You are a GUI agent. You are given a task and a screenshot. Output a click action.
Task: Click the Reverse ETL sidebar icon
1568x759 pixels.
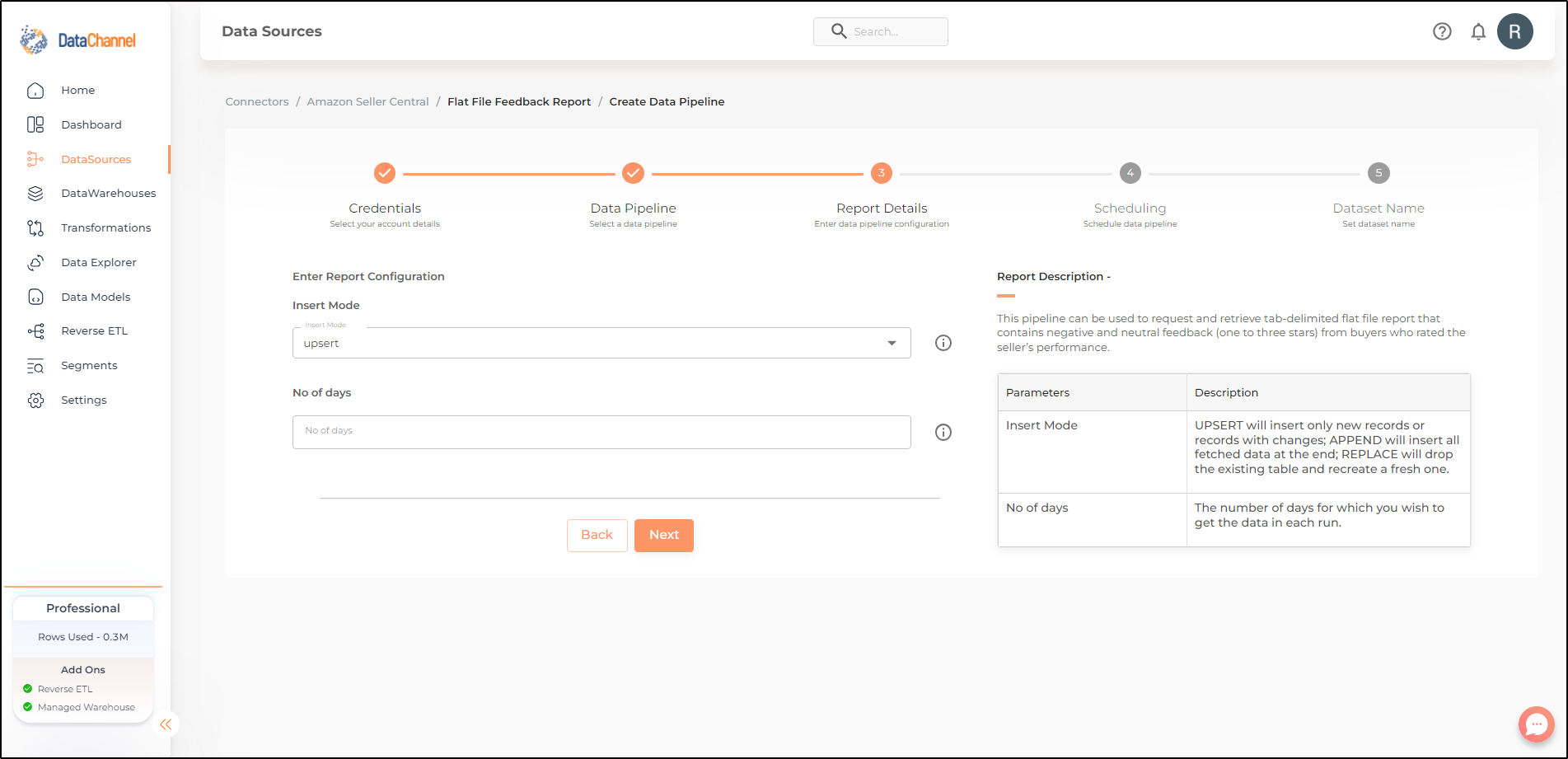click(x=35, y=330)
